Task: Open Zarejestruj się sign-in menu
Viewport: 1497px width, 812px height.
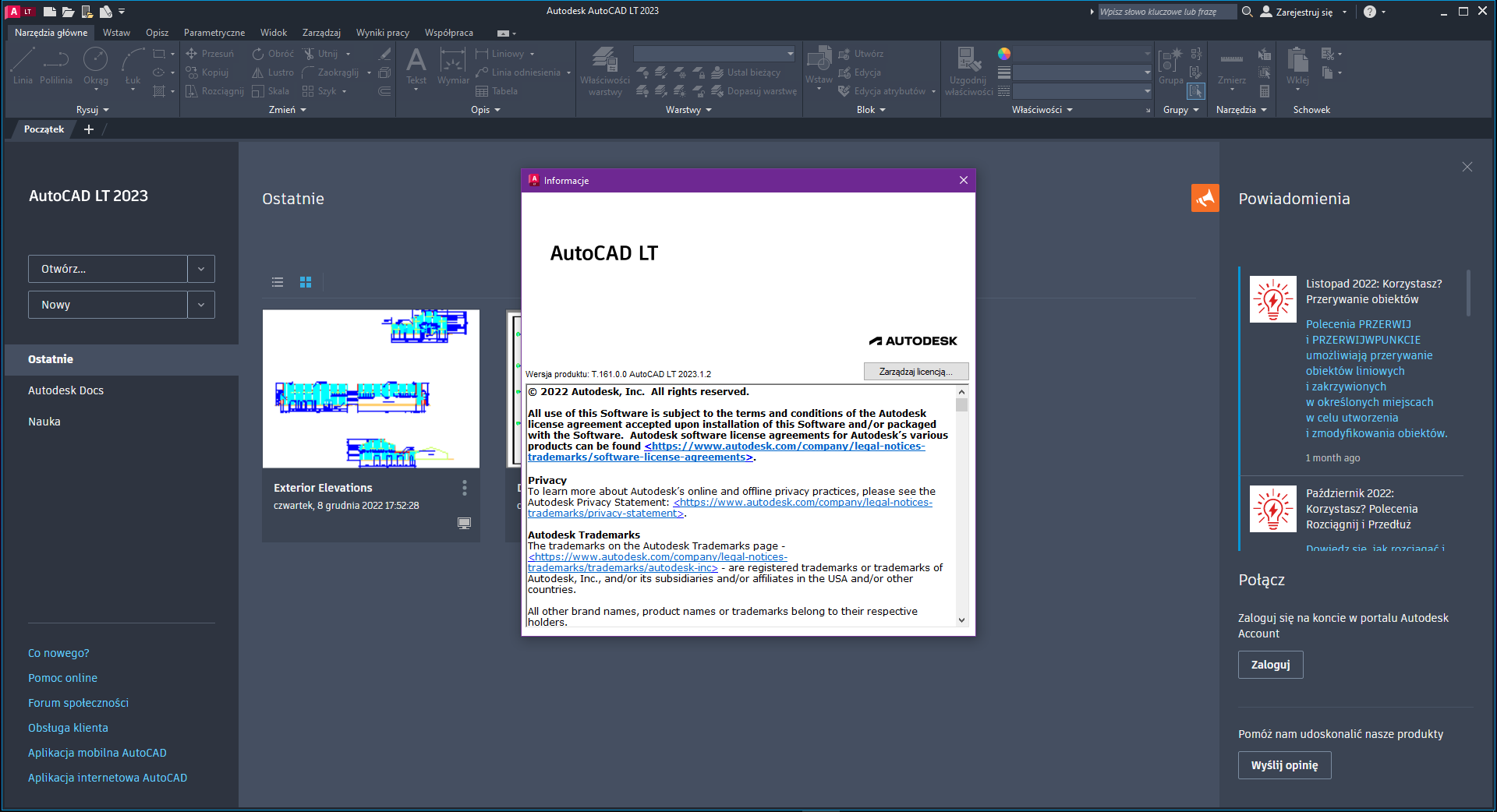Action: (1304, 12)
